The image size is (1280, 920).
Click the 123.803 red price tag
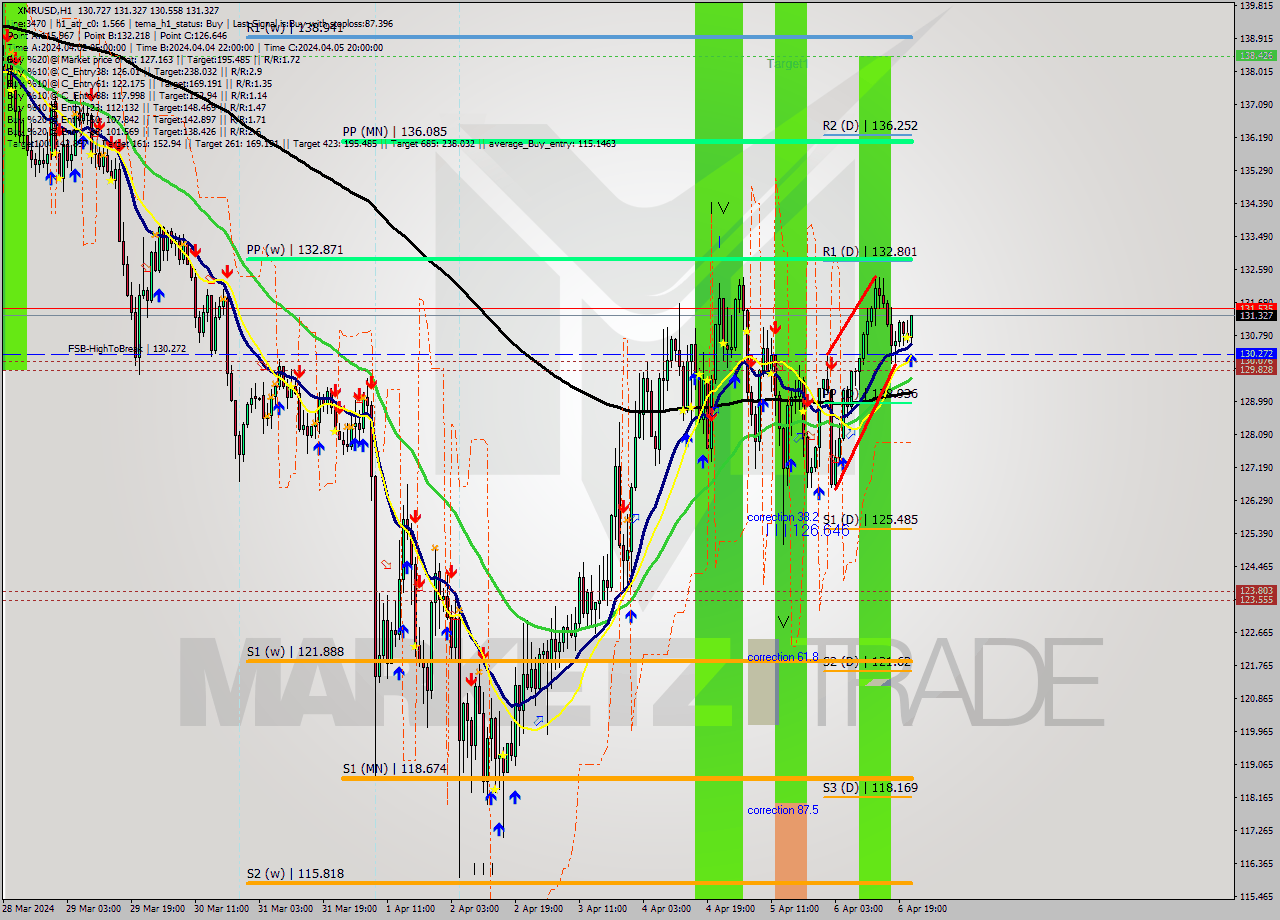1256,591
